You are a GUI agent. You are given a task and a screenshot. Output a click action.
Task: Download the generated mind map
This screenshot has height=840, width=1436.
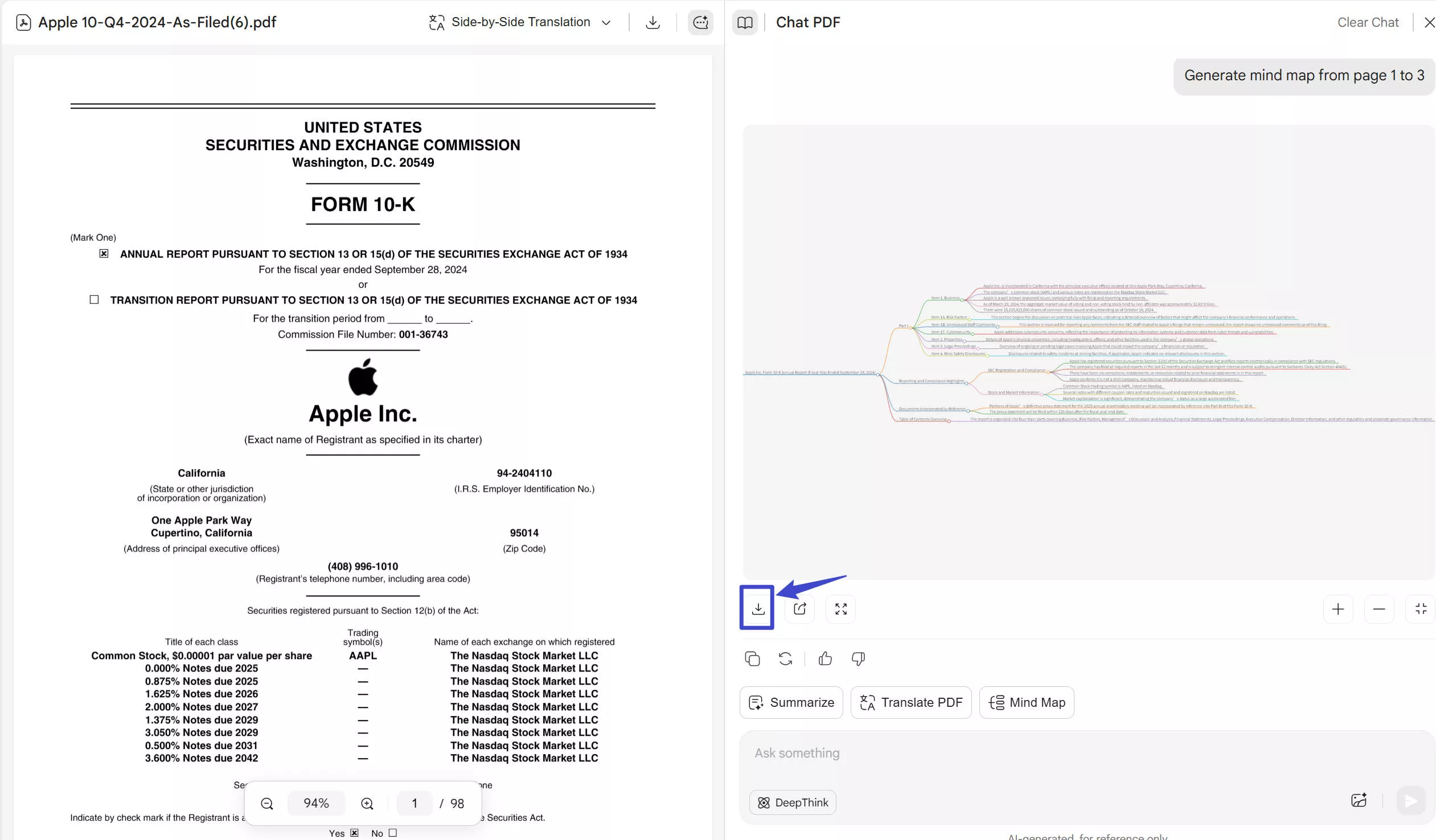(x=757, y=608)
